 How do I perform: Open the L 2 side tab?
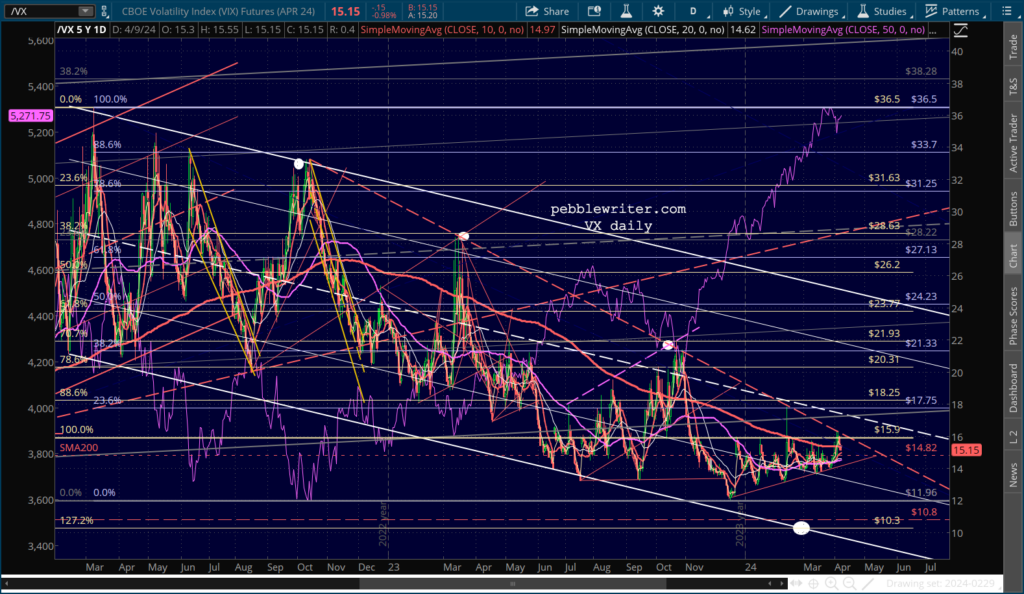[x=1013, y=438]
